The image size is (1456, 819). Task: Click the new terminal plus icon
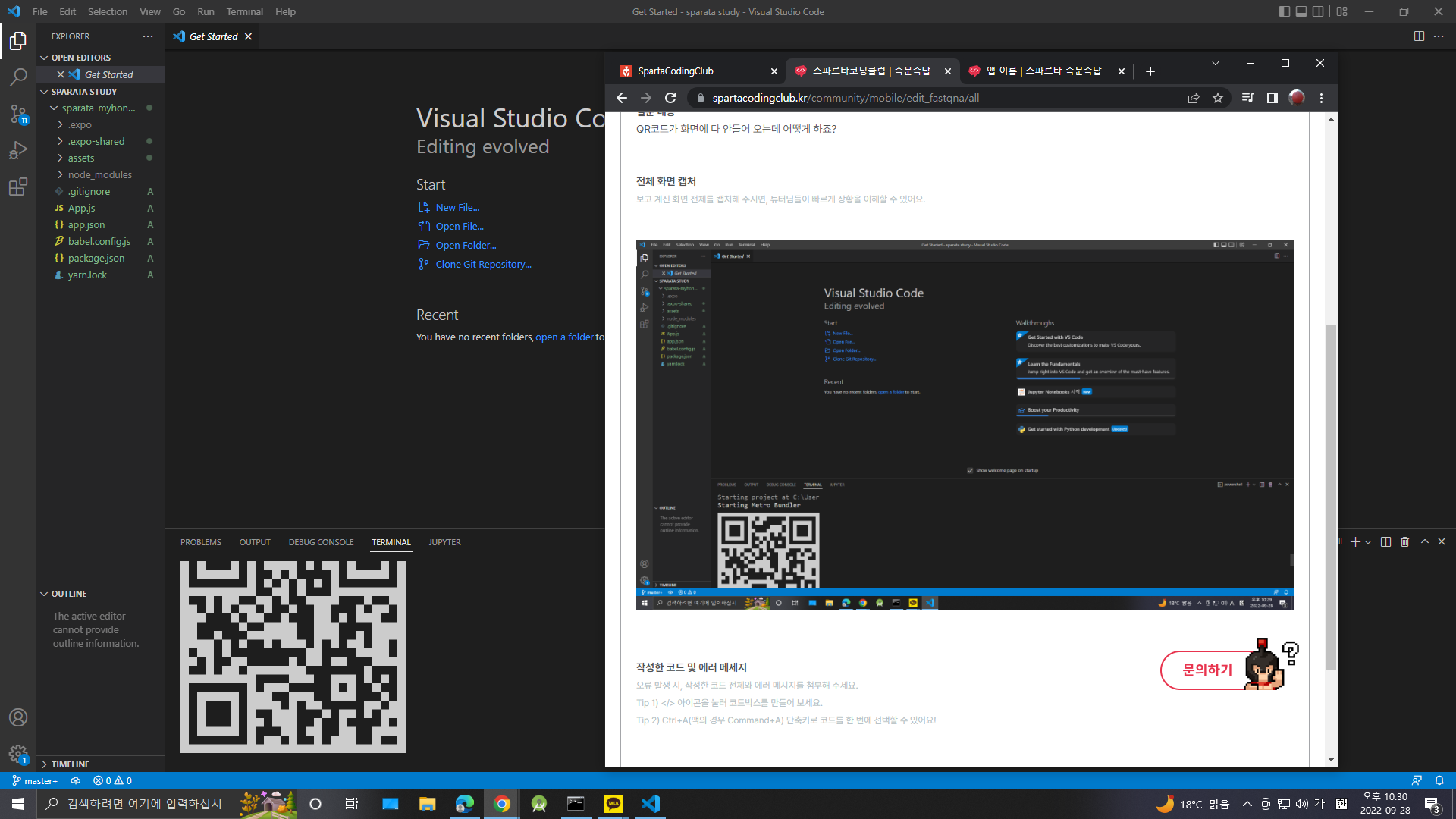click(x=1355, y=541)
